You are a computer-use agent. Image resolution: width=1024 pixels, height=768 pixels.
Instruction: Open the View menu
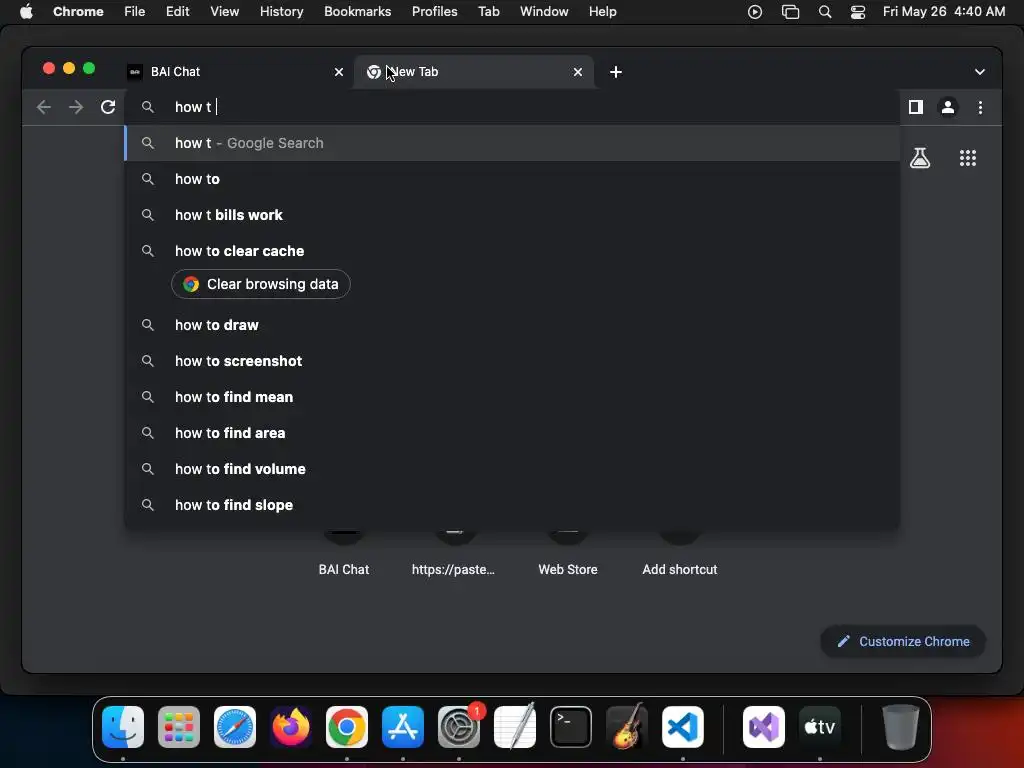(224, 12)
